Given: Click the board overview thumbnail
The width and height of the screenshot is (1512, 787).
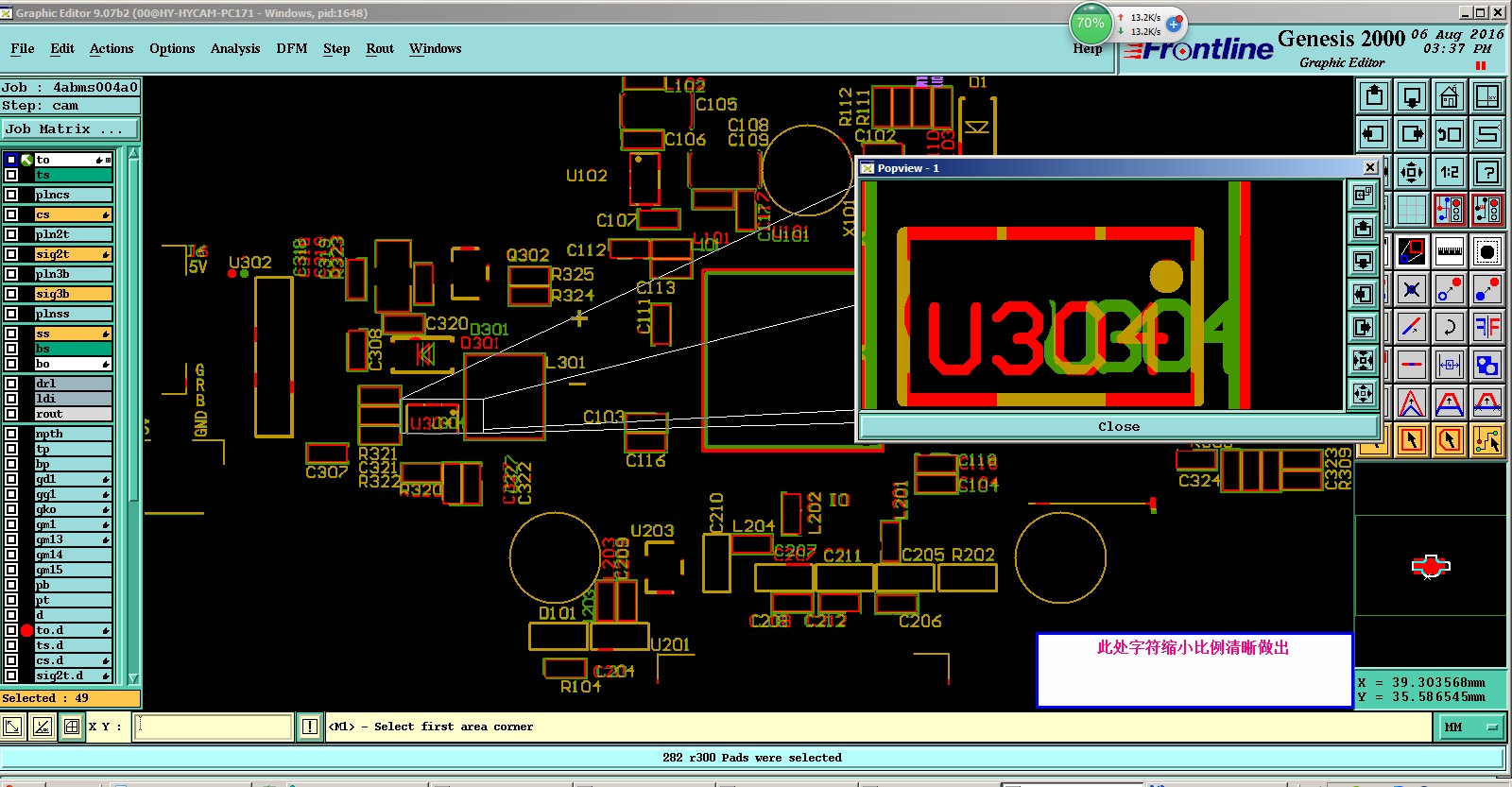Looking at the screenshot, I should 1431,566.
